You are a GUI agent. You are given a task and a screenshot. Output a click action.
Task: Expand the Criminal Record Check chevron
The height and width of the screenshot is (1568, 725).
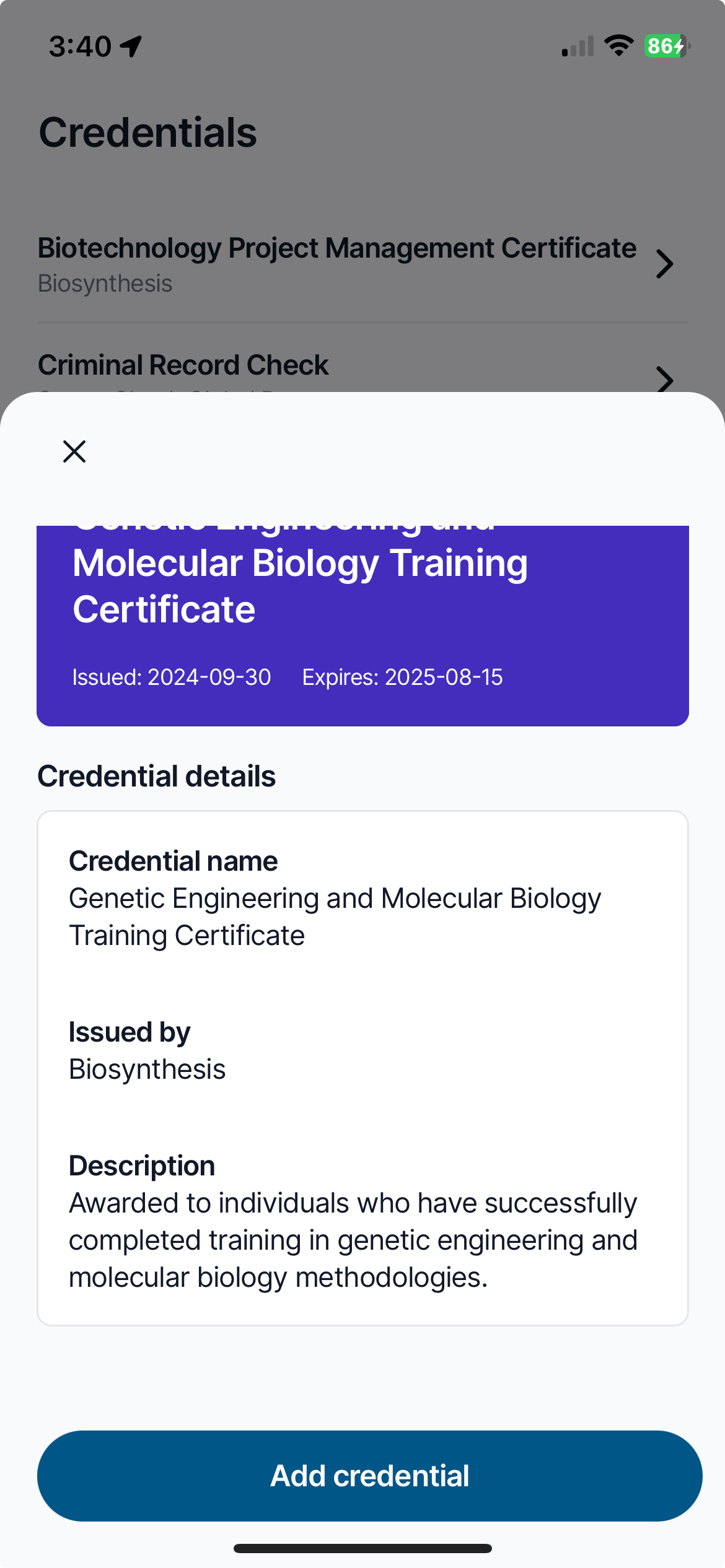pos(664,378)
